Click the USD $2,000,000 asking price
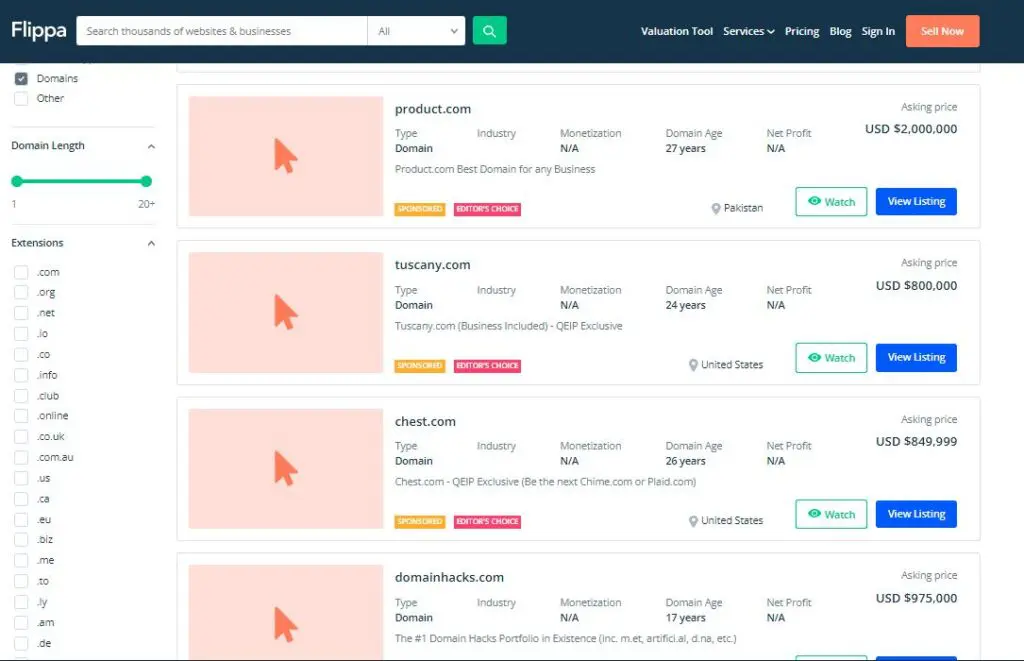Image resolution: width=1024 pixels, height=661 pixels. (x=911, y=129)
